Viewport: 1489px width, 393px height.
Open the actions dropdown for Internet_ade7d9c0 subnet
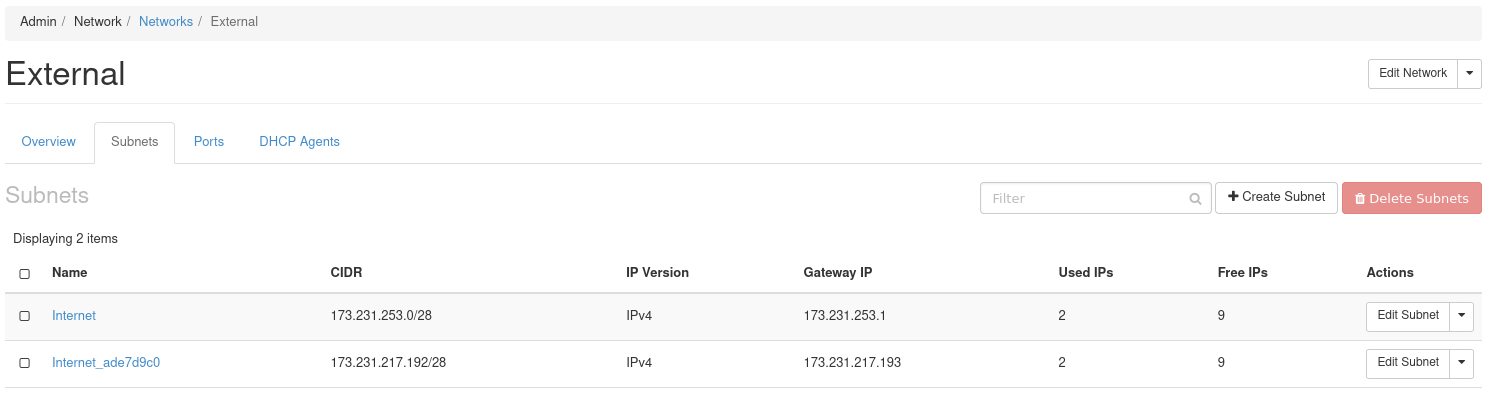pyautogui.click(x=1461, y=363)
